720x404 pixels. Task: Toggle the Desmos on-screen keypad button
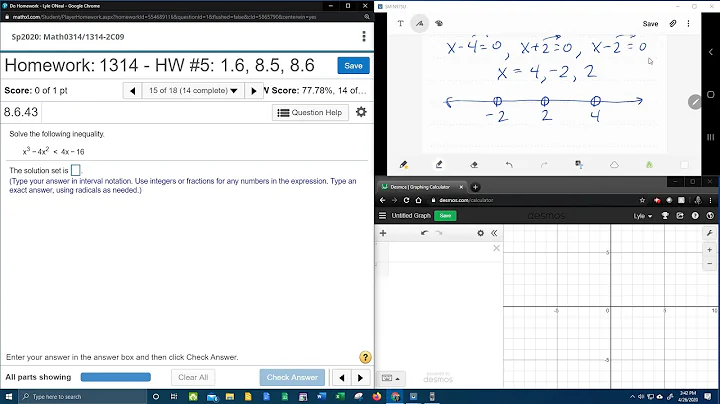(391, 378)
